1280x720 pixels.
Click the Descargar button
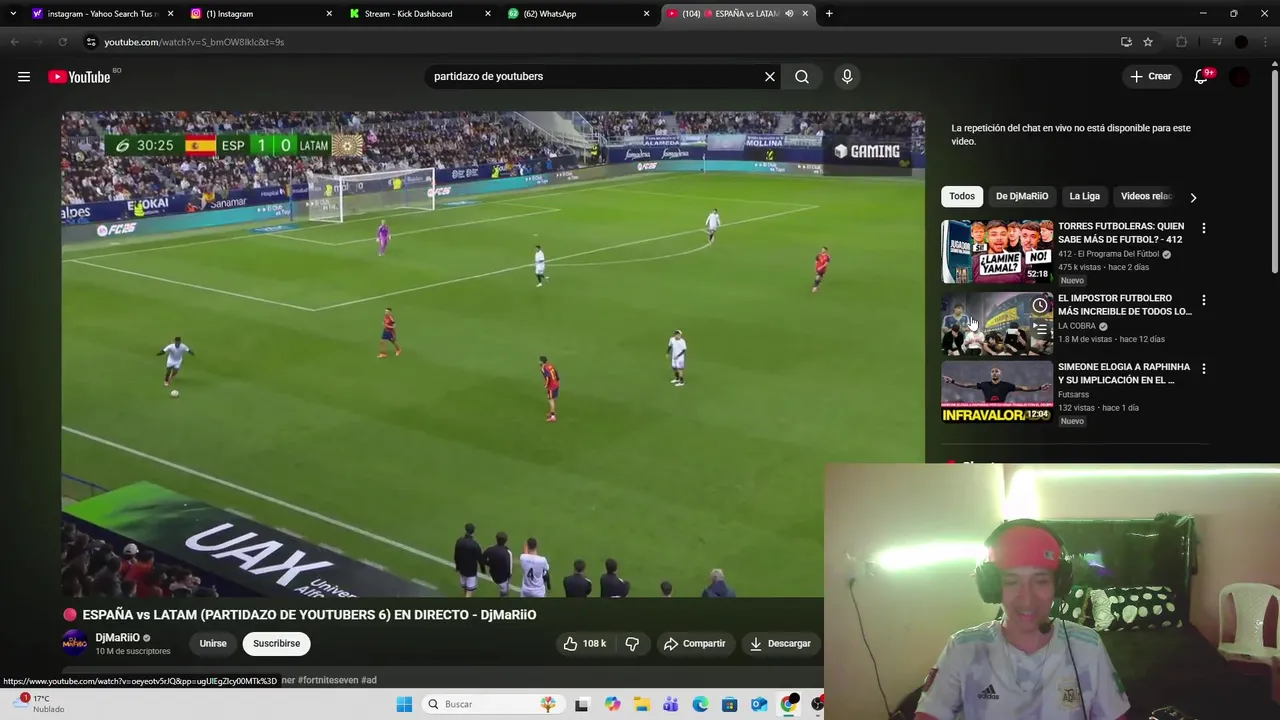780,644
